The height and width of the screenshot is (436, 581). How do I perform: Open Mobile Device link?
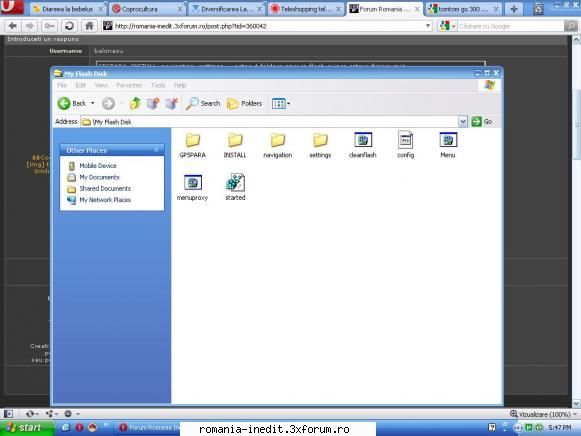(x=98, y=166)
